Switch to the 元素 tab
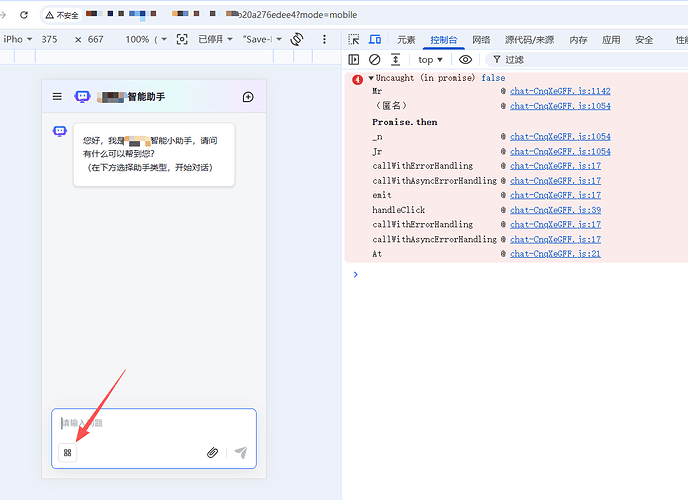The image size is (688, 500). click(x=406, y=40)
